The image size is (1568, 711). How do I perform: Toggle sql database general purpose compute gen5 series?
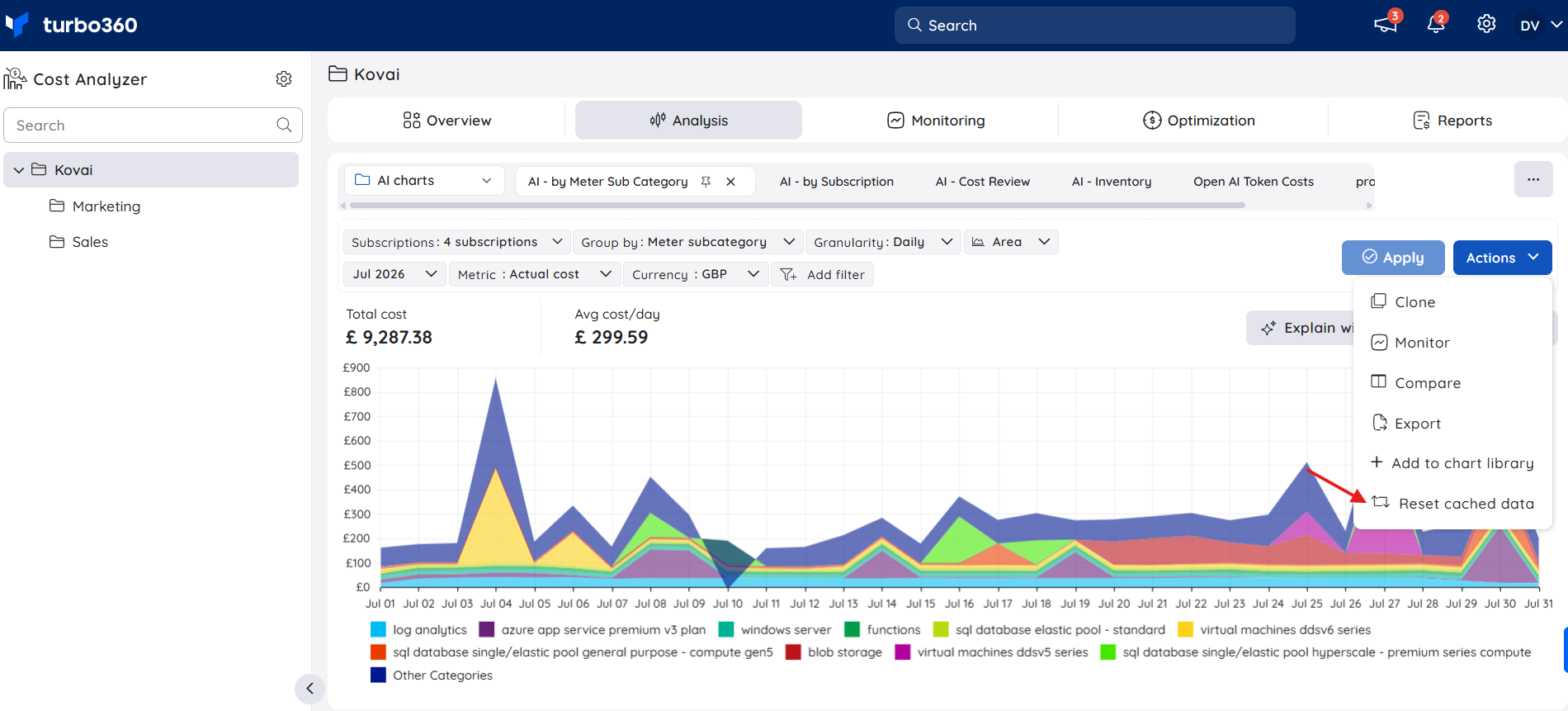pos(572,652)
